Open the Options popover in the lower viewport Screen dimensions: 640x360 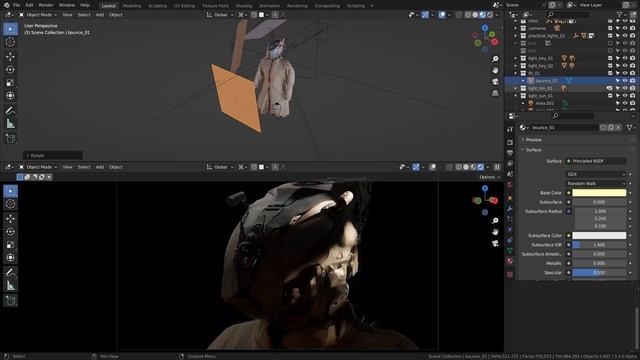pyautogui.click(x=489, y=177)
